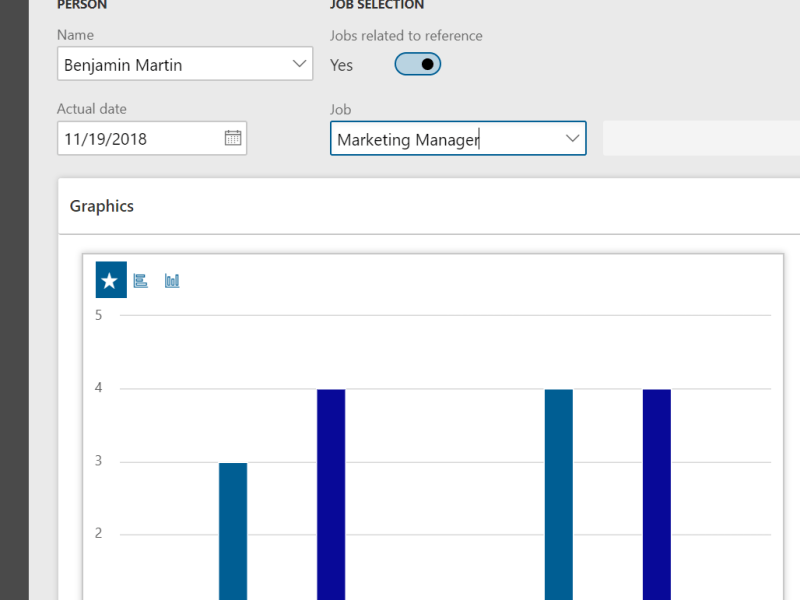
Task: Click the Actual date input field
Action: 140,137
